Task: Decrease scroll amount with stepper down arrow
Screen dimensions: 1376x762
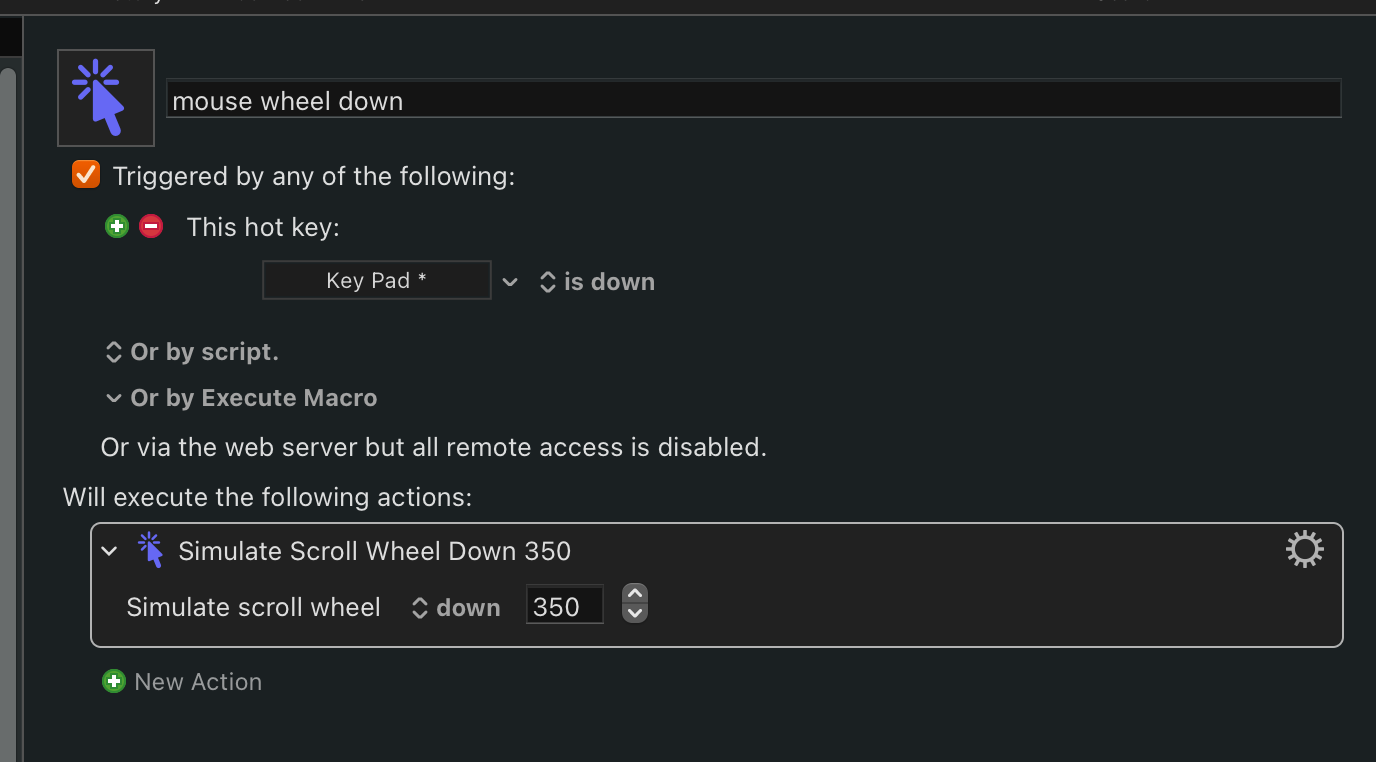Action: pos(635,613)
